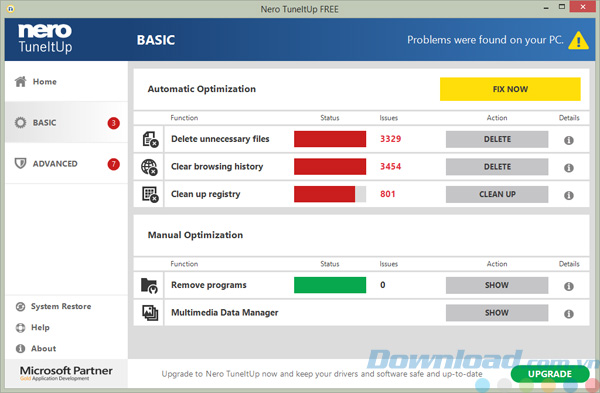Click the yellow FIX NOW button
600x393 pixels.
click(510, 89)
